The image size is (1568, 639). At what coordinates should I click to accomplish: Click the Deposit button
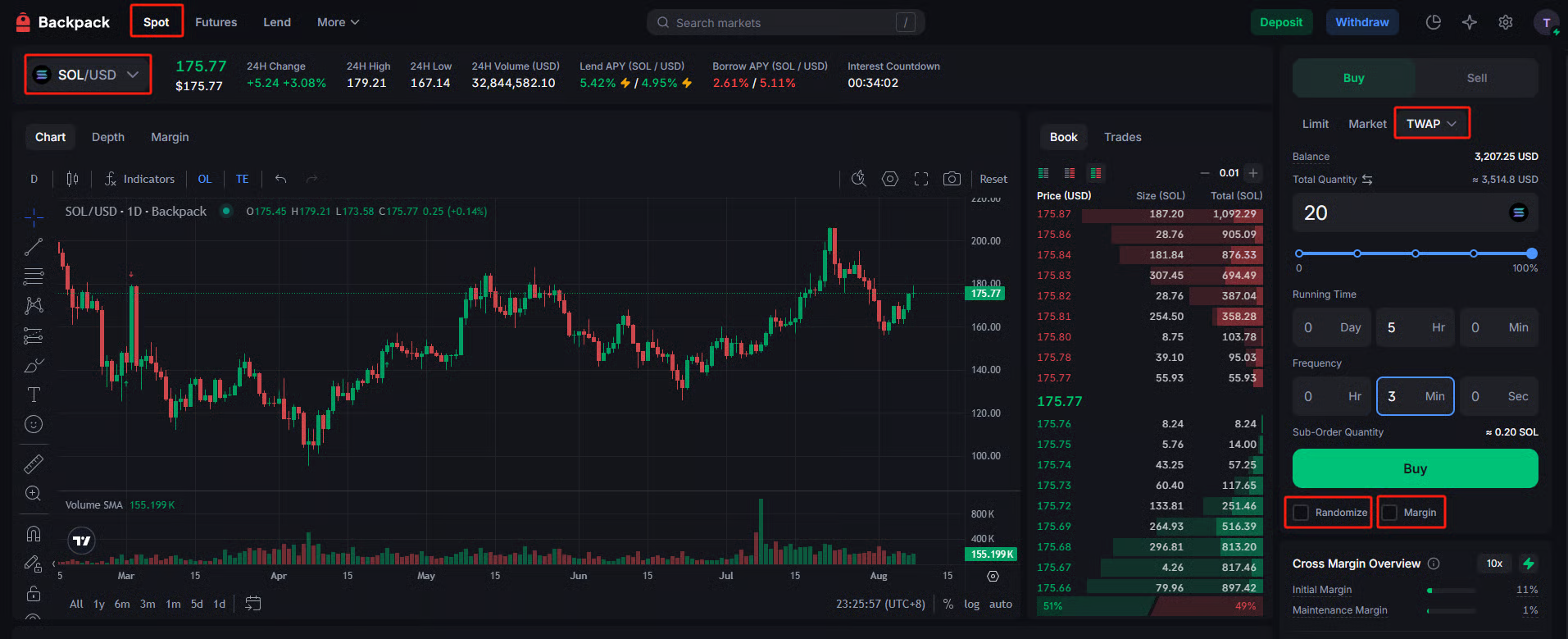1280,22
